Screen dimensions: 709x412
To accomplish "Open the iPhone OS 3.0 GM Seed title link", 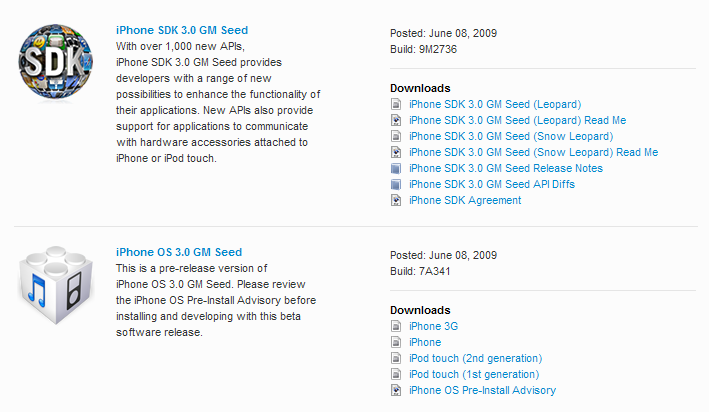I will 179,252.
